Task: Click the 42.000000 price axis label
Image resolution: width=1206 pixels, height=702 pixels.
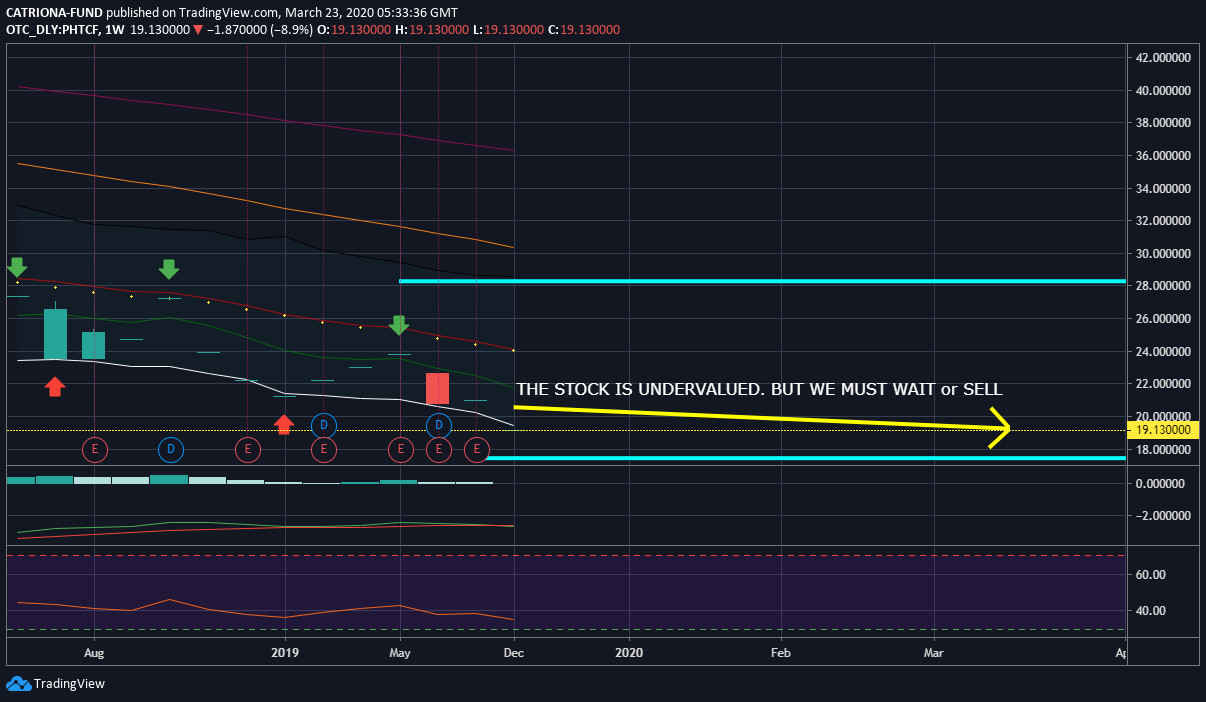Action: click(1163, 58)
